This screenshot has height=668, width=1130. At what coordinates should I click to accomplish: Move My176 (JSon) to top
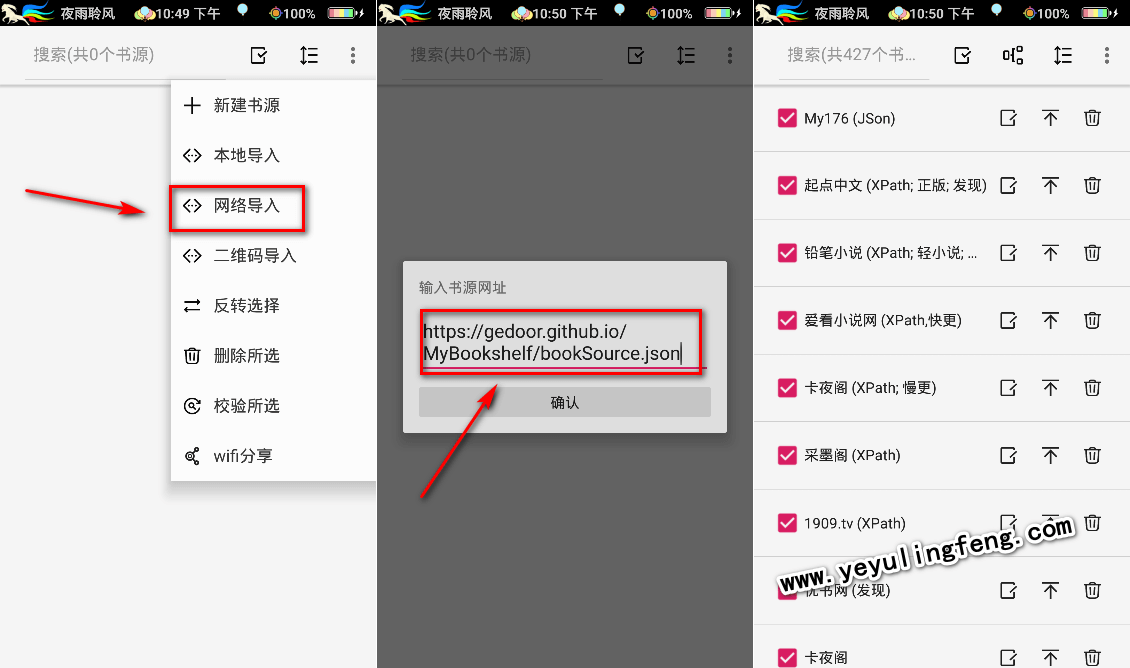pos(1051,118)
